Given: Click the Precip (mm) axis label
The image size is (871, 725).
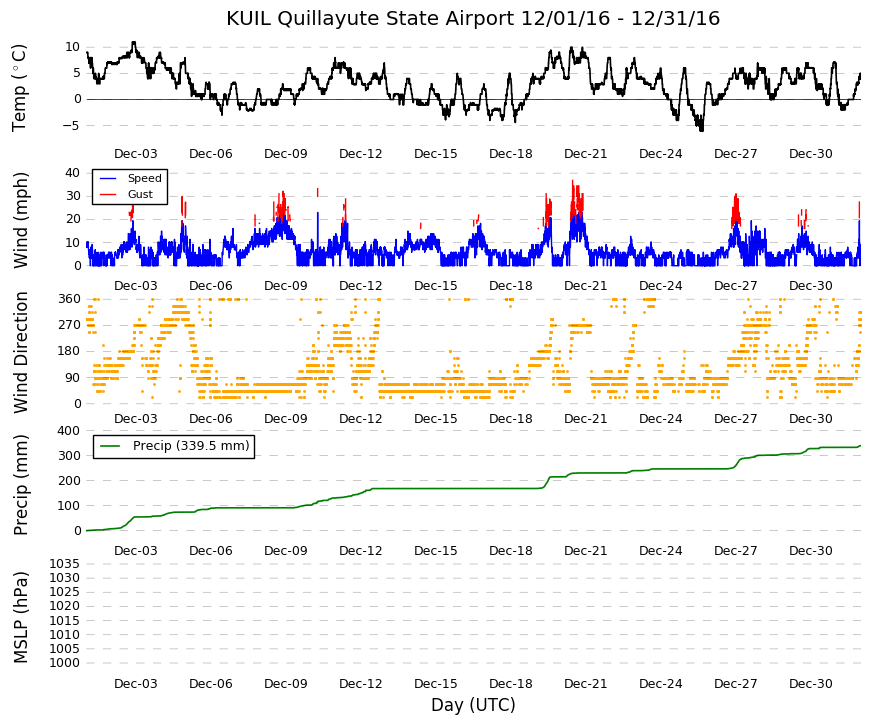Looking at the screenshot, I should click(x=19, y=485).
